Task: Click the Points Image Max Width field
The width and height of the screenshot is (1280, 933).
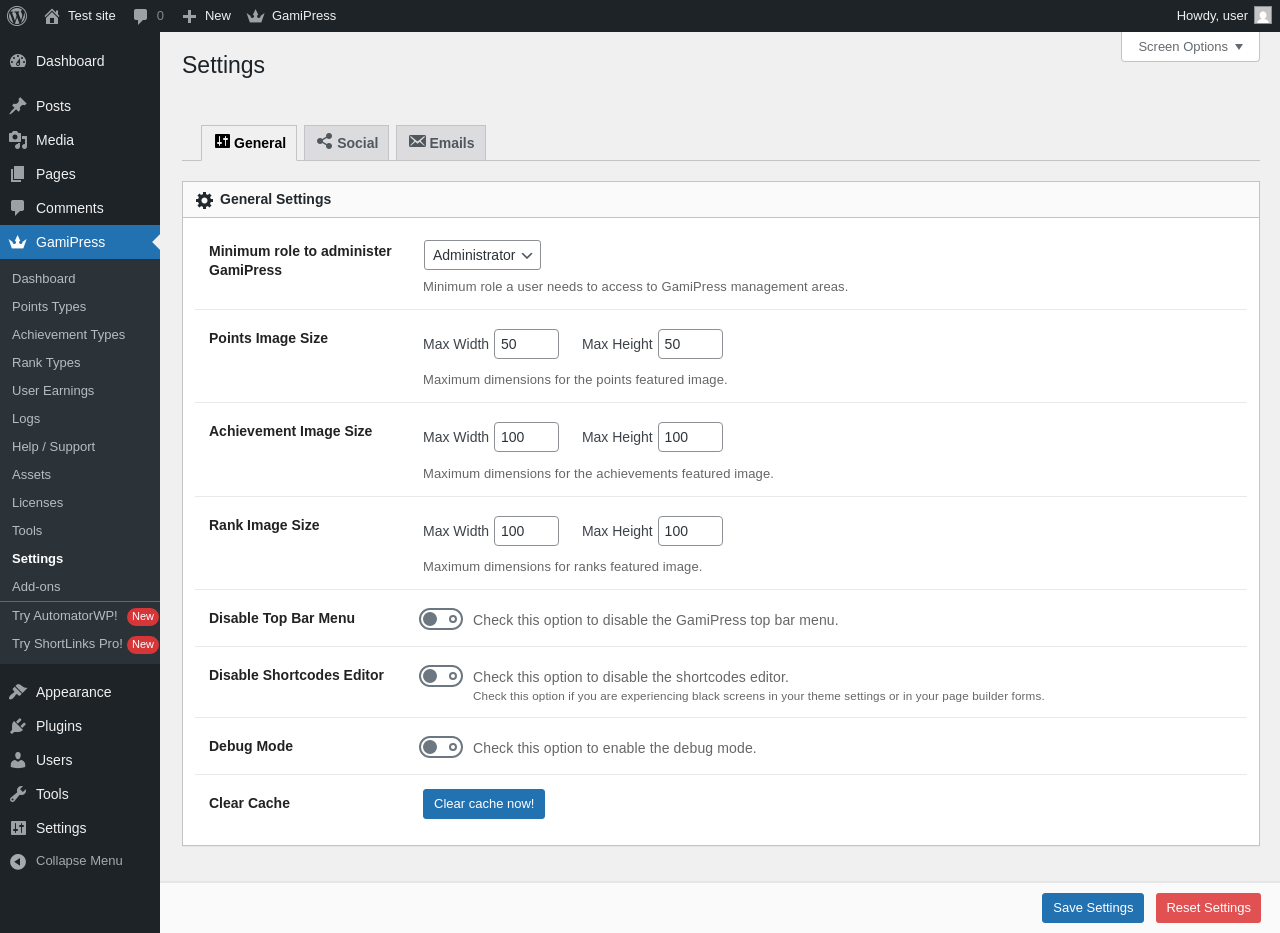Action: [x=526, y=344]
